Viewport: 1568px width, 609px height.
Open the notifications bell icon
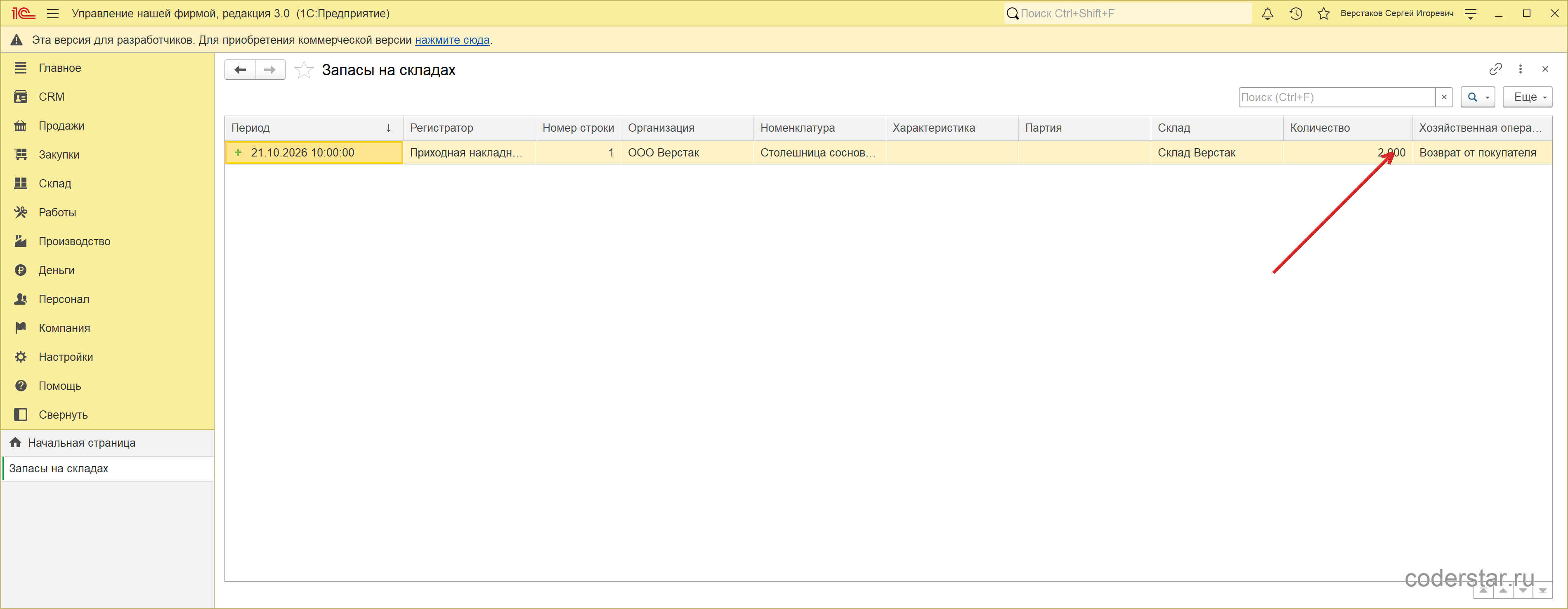(1267, 13)
